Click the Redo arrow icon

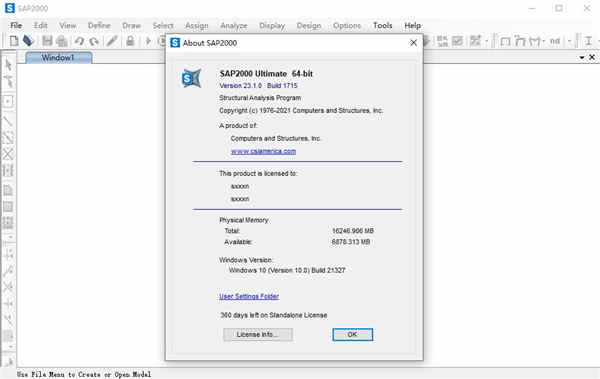point(94,41)
